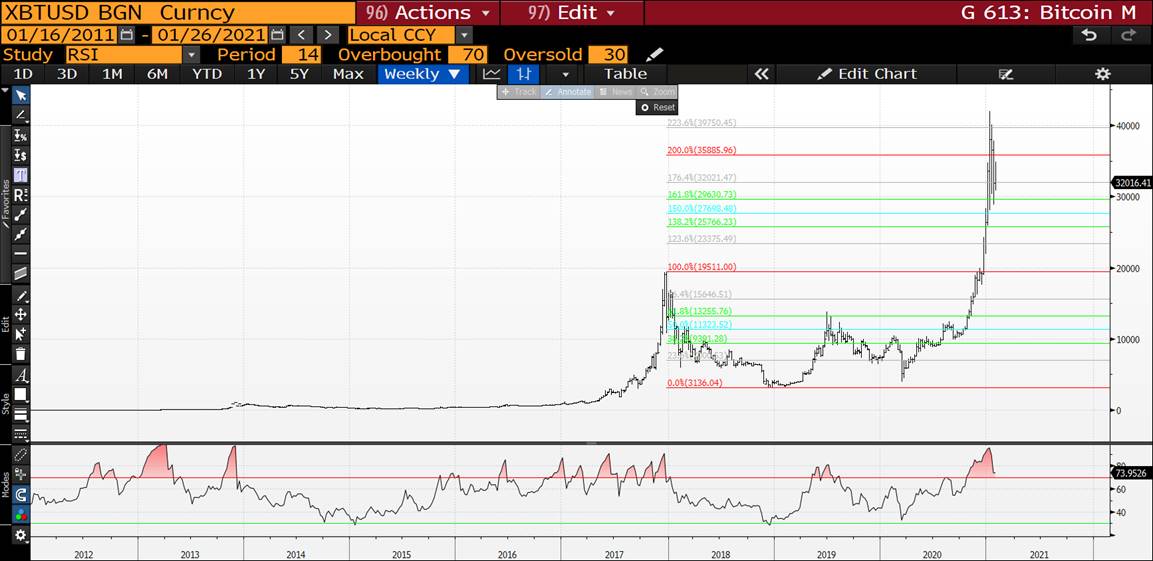Click the pencil icon next to Oversold

click(654, 54)
